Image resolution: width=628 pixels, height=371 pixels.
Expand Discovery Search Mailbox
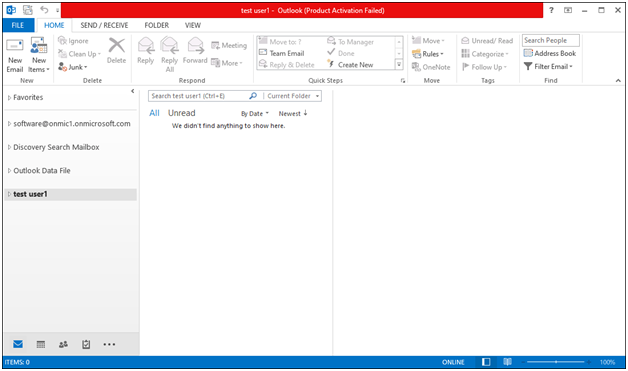tap(9, 147)
